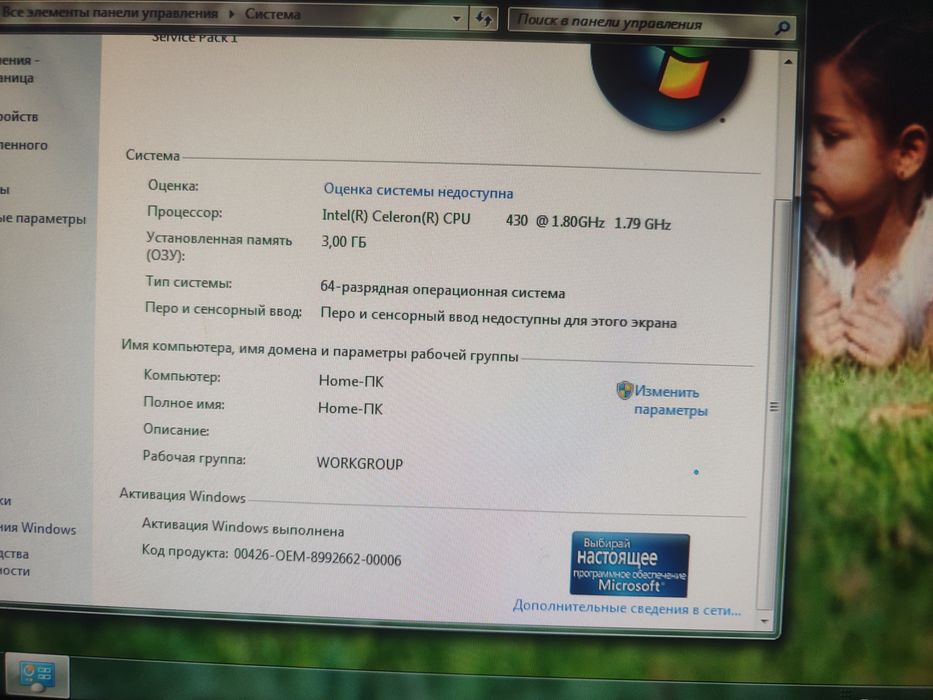Click the genuine Microsoft software badge
The height and width of the screenshot is (700, 933).
[x=630, y=564]
